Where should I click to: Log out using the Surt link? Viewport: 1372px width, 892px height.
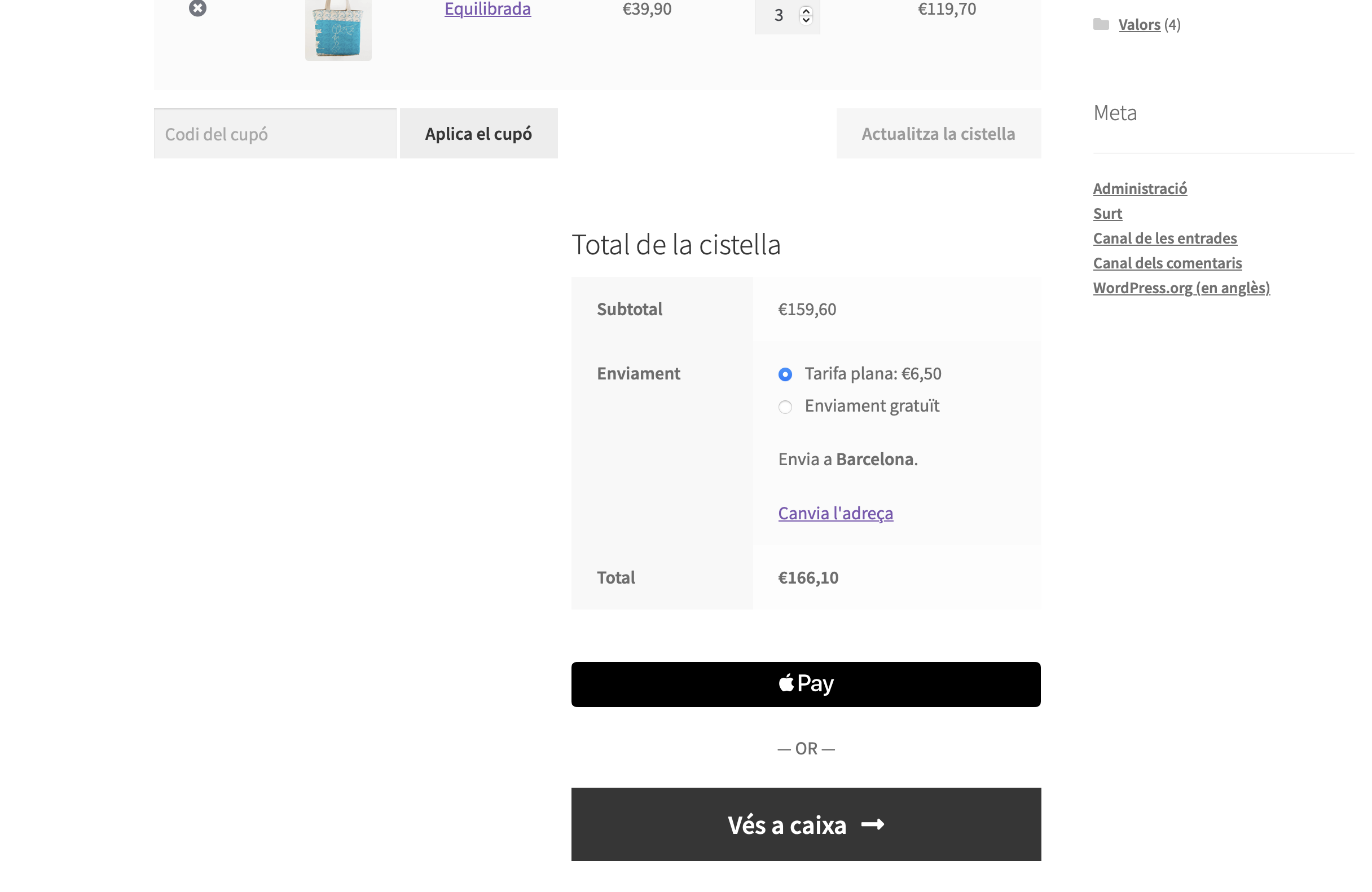pyautogui.click(x=1107, y=213)
